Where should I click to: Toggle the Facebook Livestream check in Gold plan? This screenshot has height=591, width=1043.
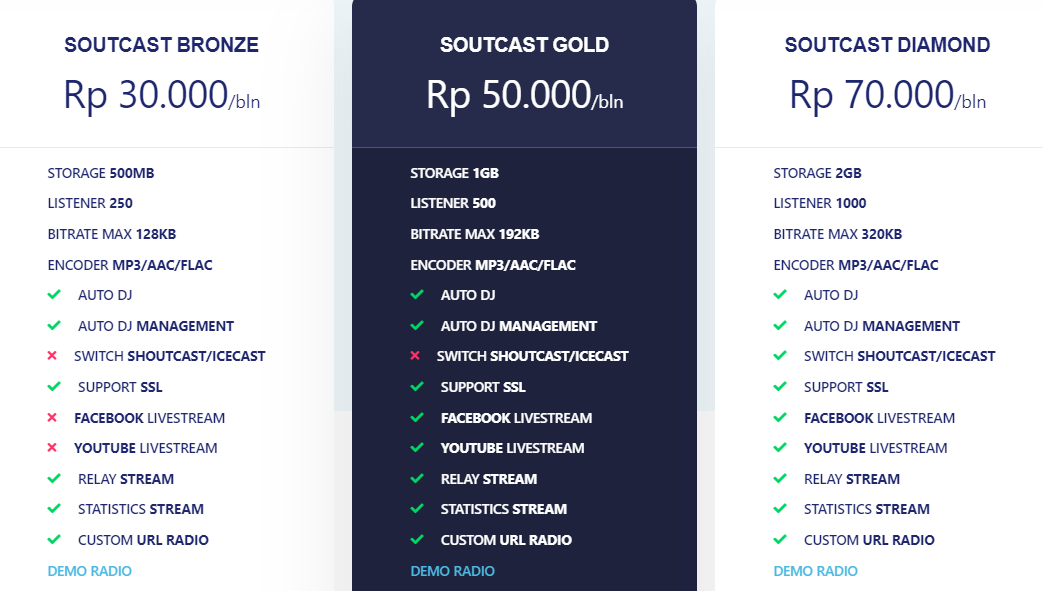pyautogui.click(x=417, y=418)
